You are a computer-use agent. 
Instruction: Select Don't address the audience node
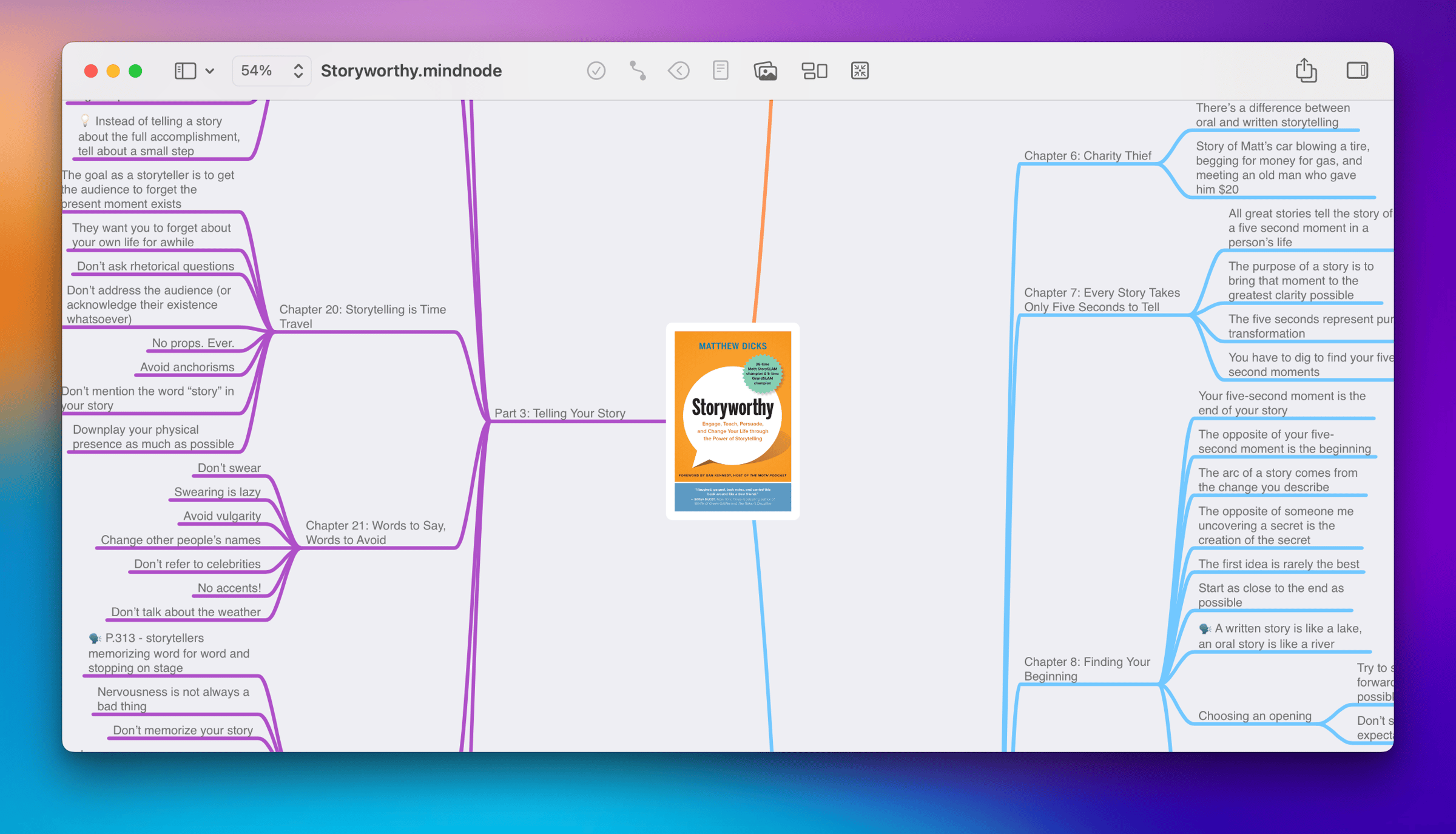pyautogui.click(x=149, y=304)
